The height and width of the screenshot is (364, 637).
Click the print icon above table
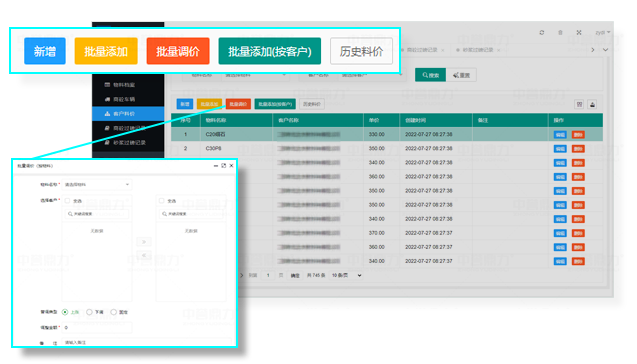coord(592,104)
